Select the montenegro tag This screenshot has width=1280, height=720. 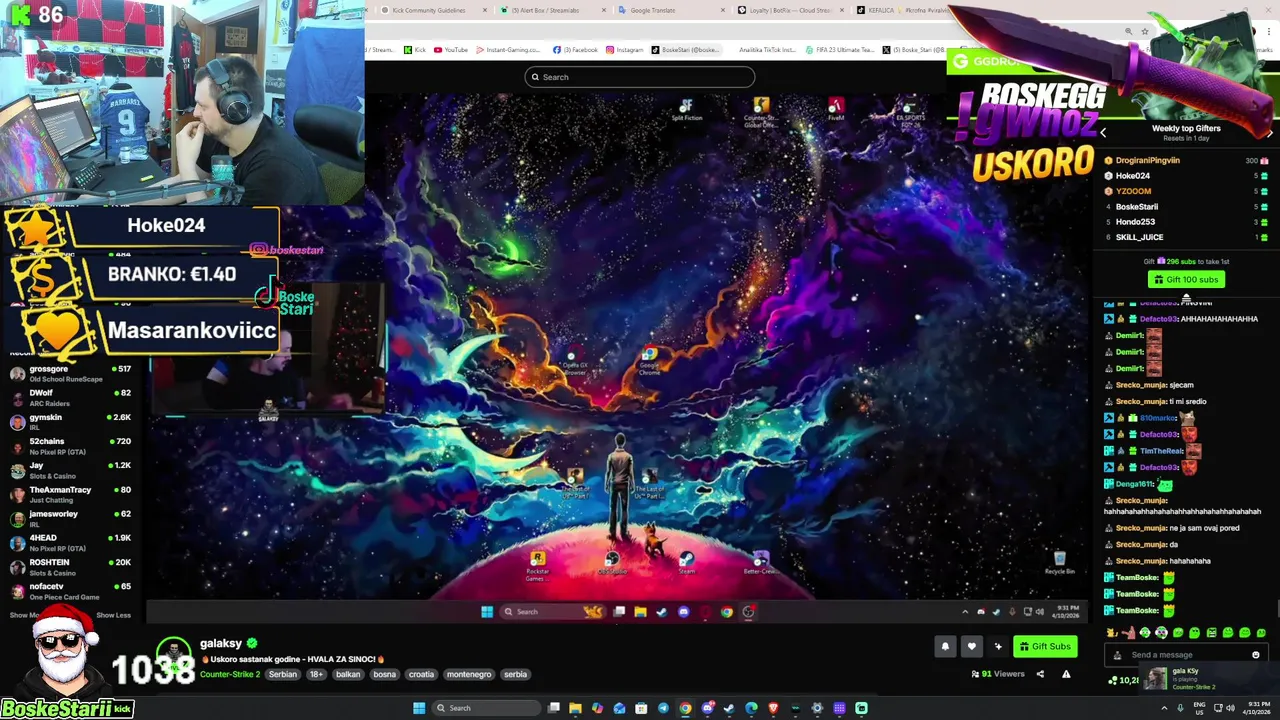[469, 674]
